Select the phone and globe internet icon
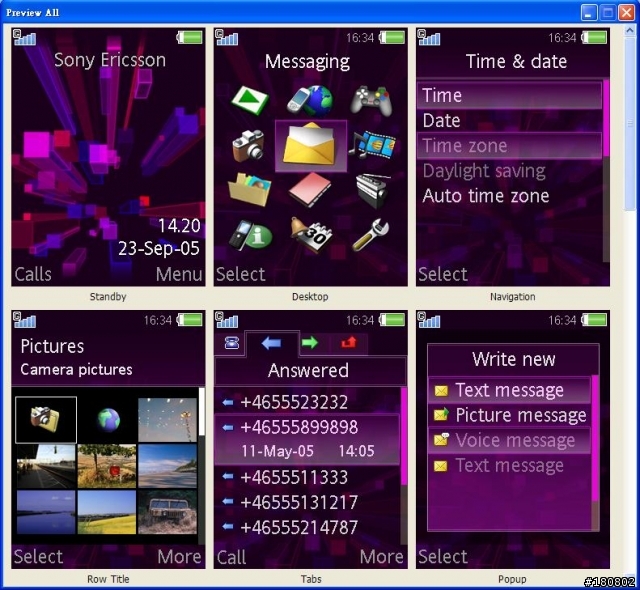This screenshot has width=640, height=590. click(x=310, y=100)
